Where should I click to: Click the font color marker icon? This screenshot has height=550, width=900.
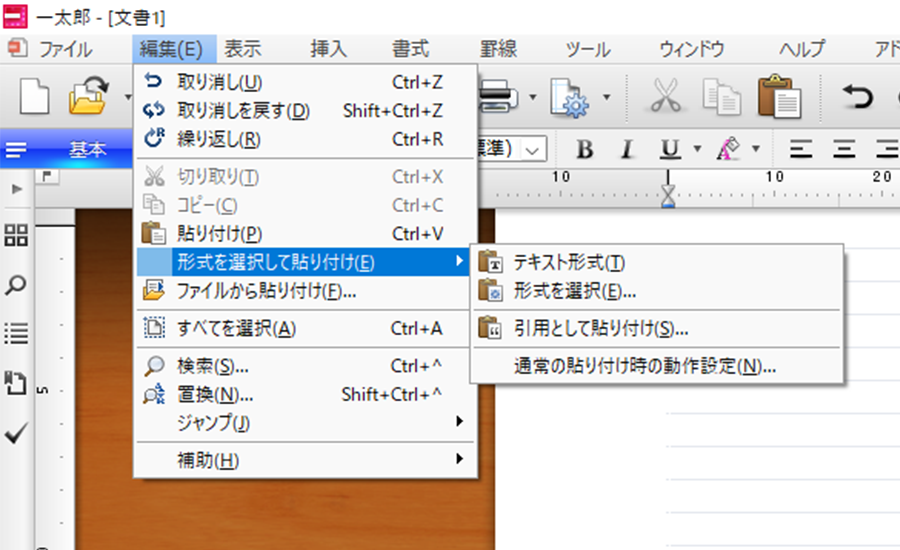727,150
